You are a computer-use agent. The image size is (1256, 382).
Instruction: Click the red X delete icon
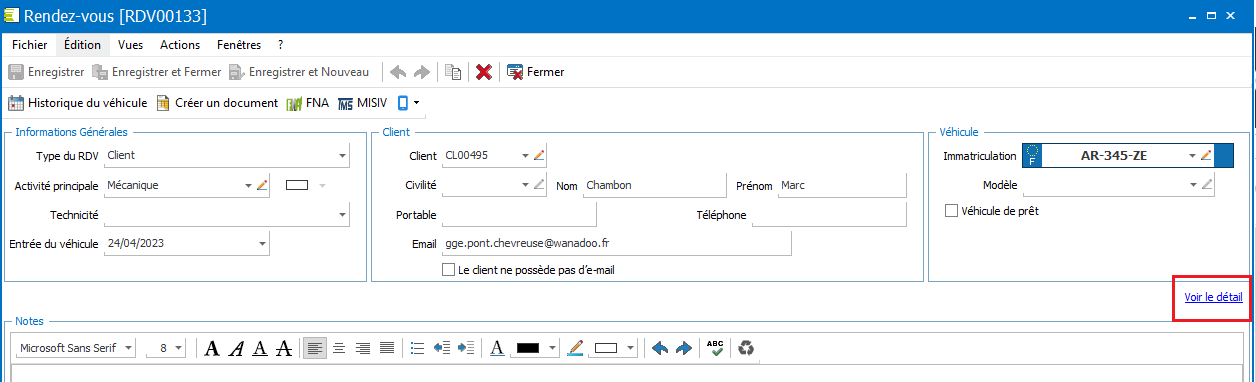coord(483,72)
